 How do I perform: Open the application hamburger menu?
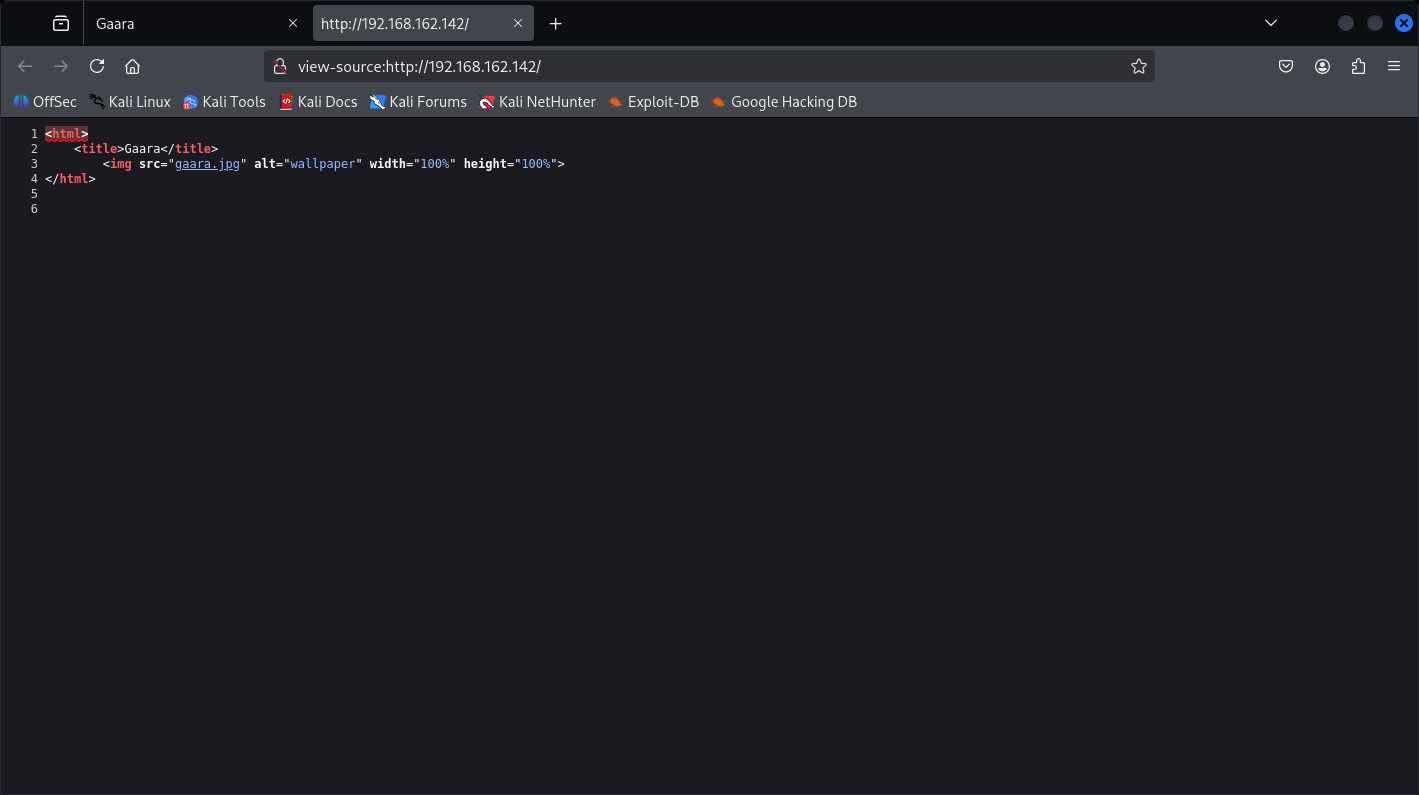click(x=1394, y=66)
